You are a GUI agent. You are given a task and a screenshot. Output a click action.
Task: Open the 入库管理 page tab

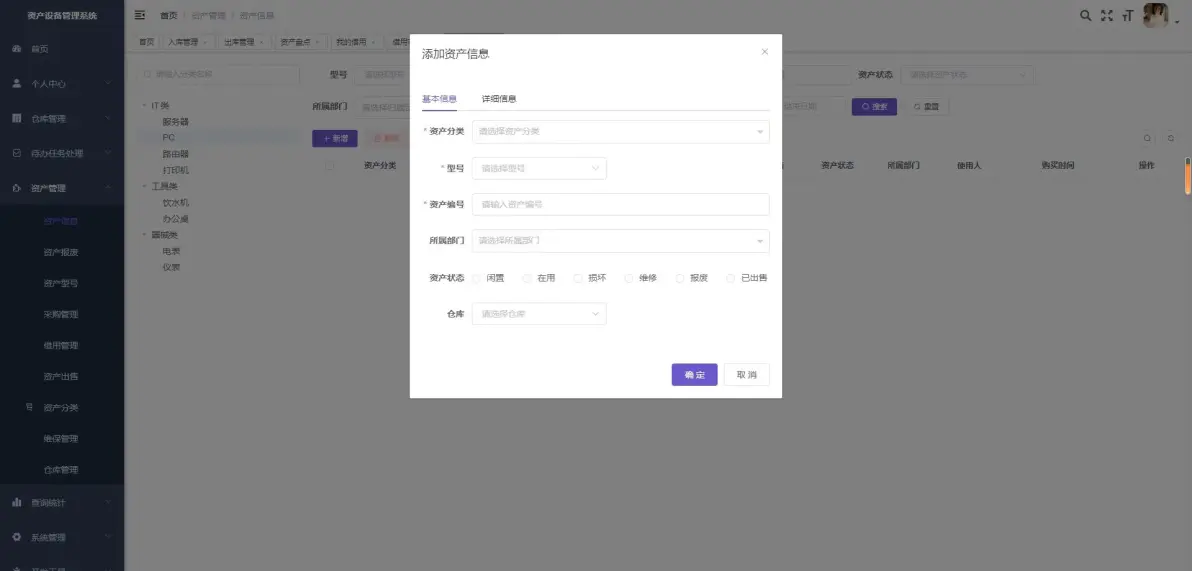tap(187, 43)
